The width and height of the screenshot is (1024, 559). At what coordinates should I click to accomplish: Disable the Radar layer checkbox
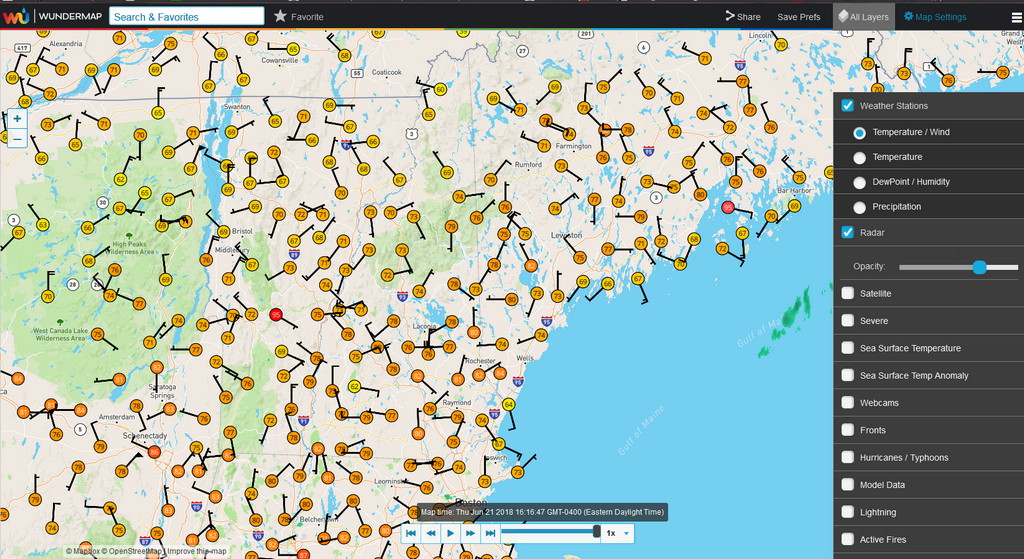tap(848, 232)
